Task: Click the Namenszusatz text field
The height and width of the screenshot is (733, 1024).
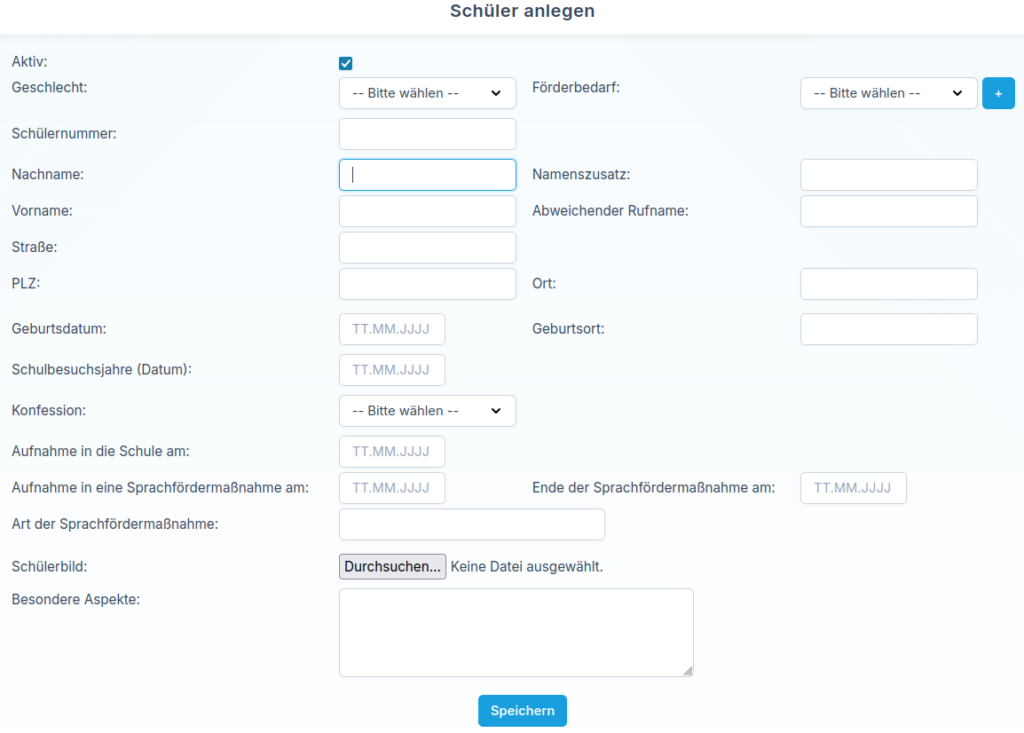Action: pos(888,175)
